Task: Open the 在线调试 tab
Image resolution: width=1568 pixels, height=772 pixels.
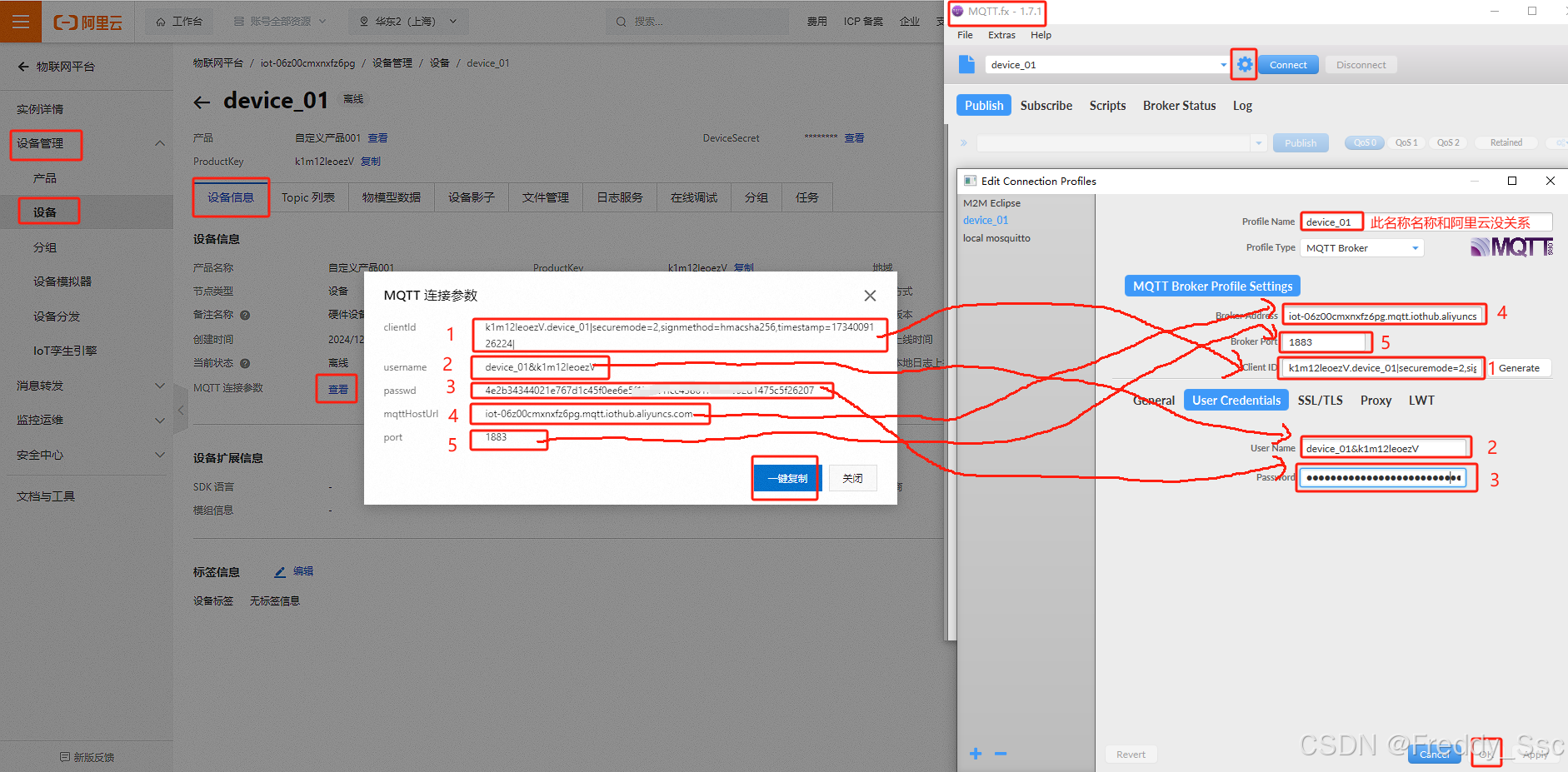Action: click(694, 197)
